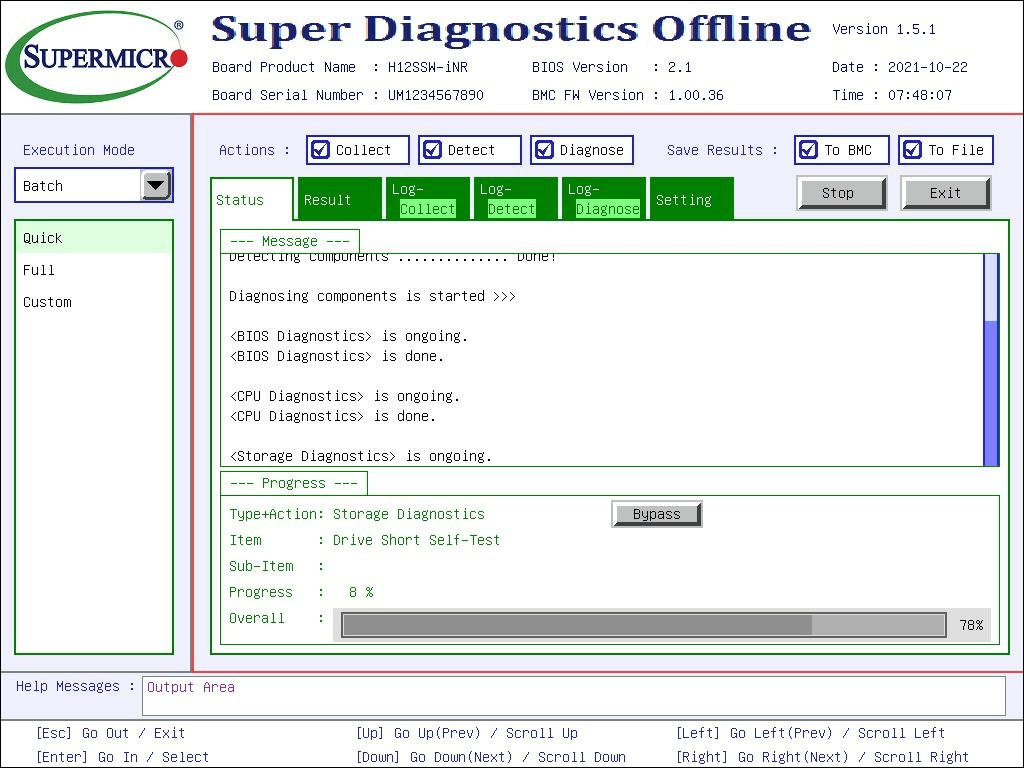Switch to the Result tab
1024x768 pixels.
tap(340, 200)
